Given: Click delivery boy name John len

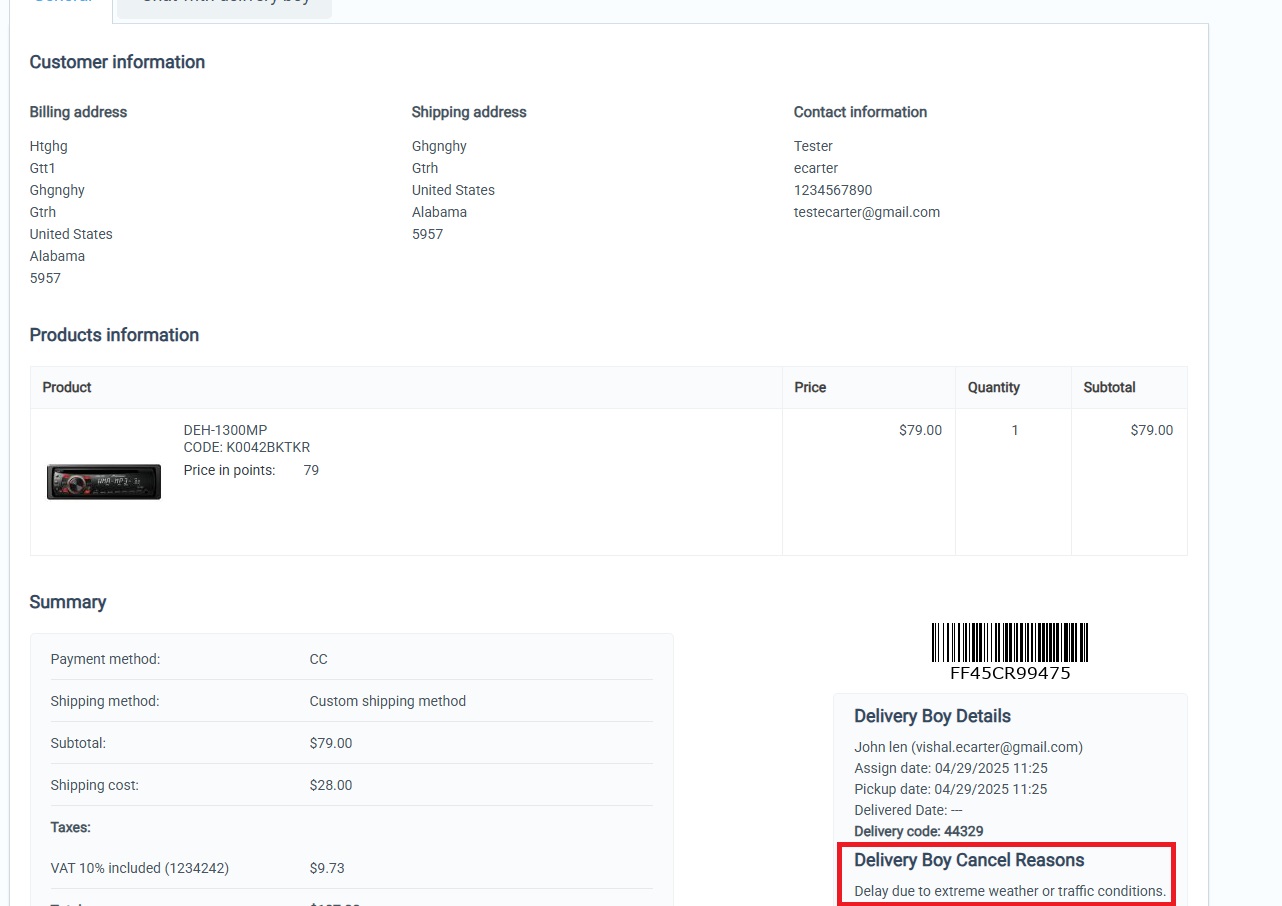Looking at the screenshot, I should click(x=880, y=747).
